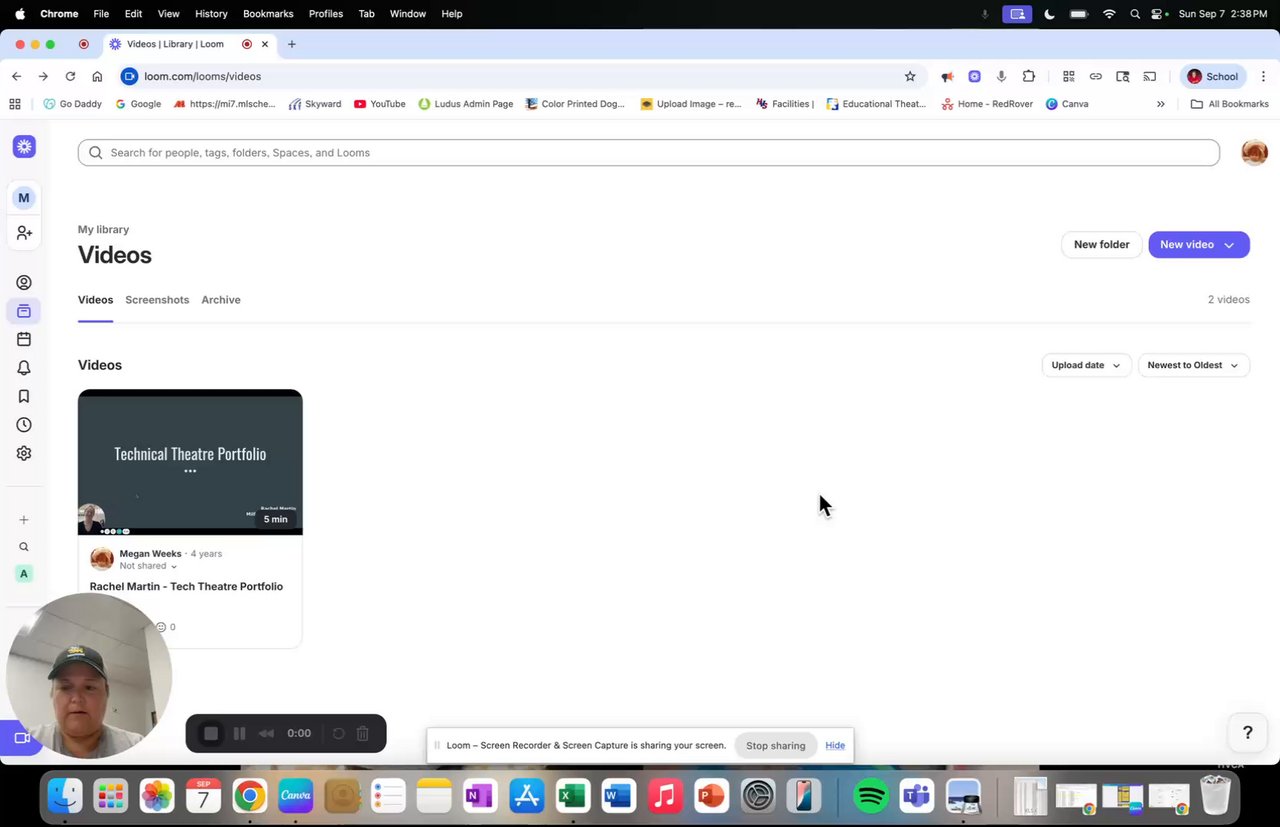Open the Library icon in Loom sidebar
This screenshot has width=1280, height=827.
pos(24,311)
